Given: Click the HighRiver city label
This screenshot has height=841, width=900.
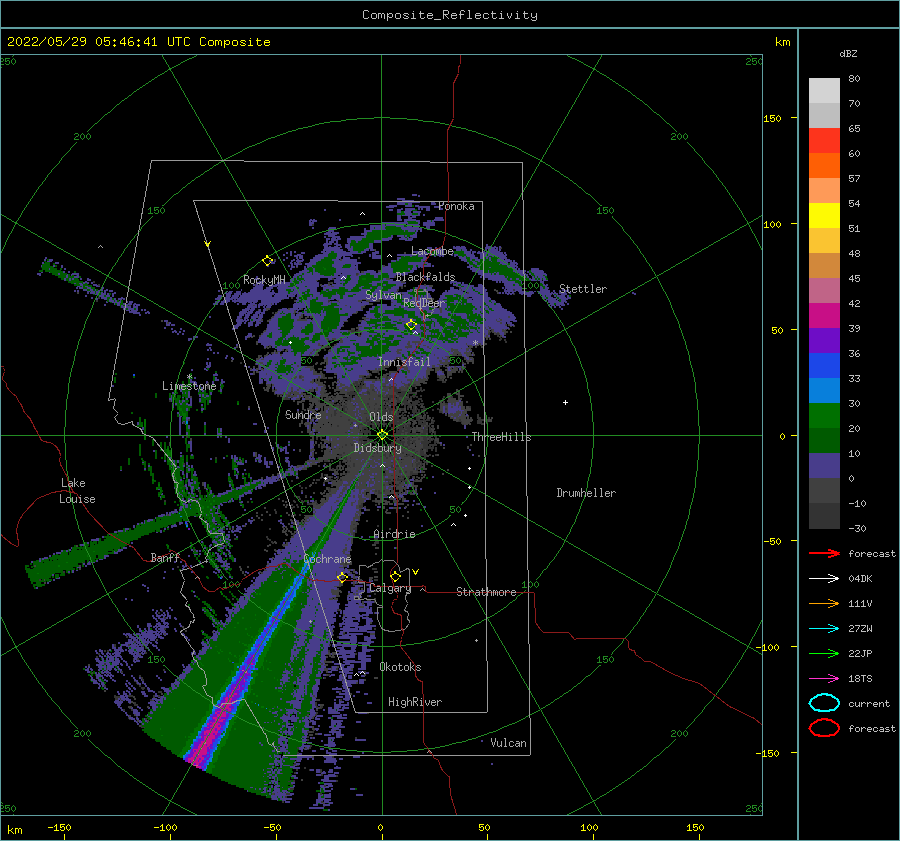Looking at the screenshot, I should 415,702.
